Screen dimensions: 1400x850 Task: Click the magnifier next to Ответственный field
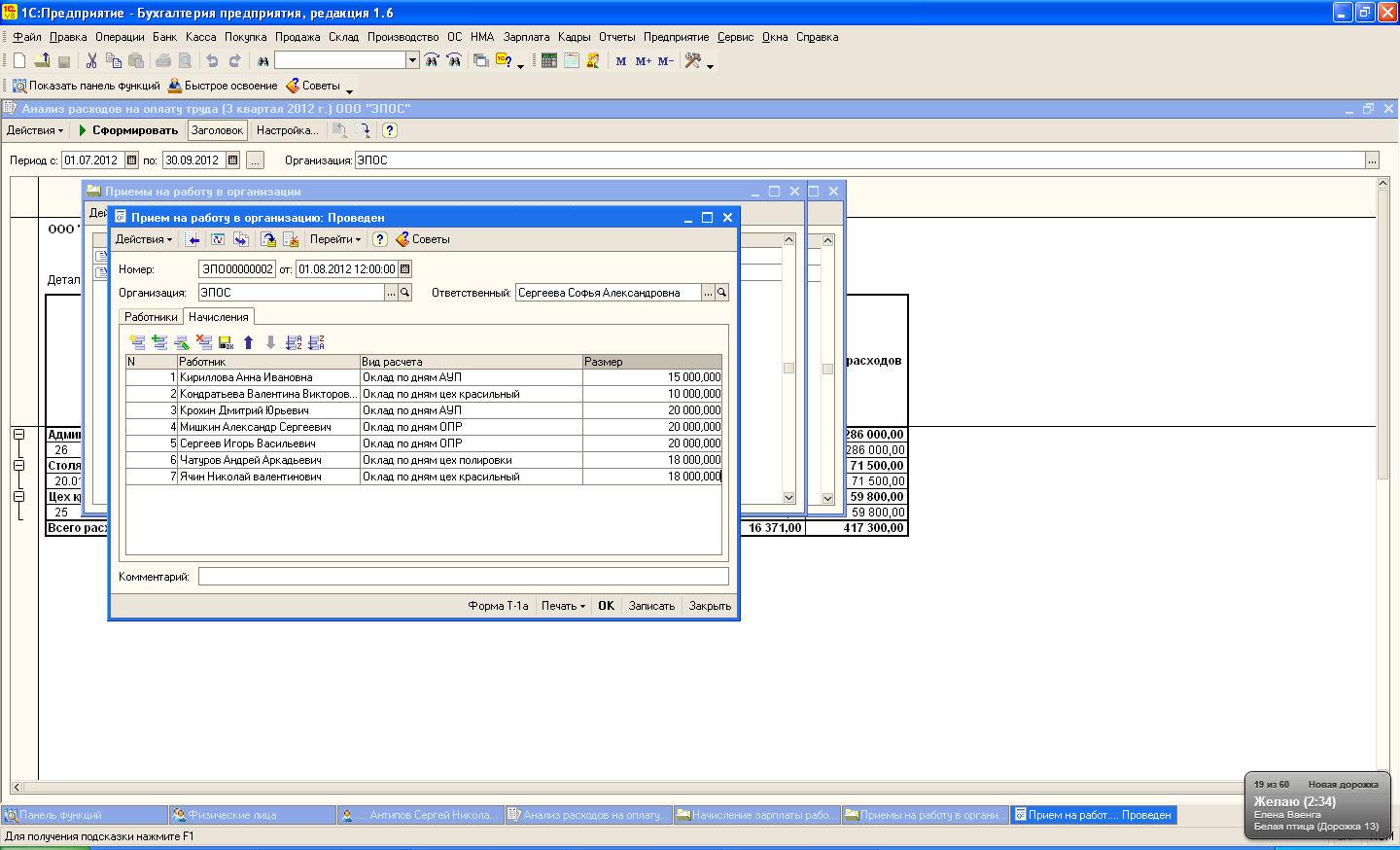pyautogui.click(x=722, y=293)
